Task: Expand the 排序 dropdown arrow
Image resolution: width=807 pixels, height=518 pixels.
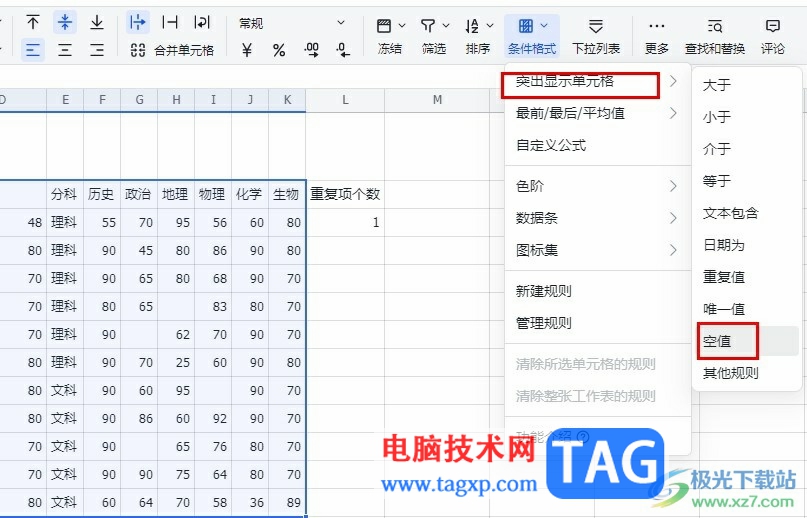Action: [490, 25]
